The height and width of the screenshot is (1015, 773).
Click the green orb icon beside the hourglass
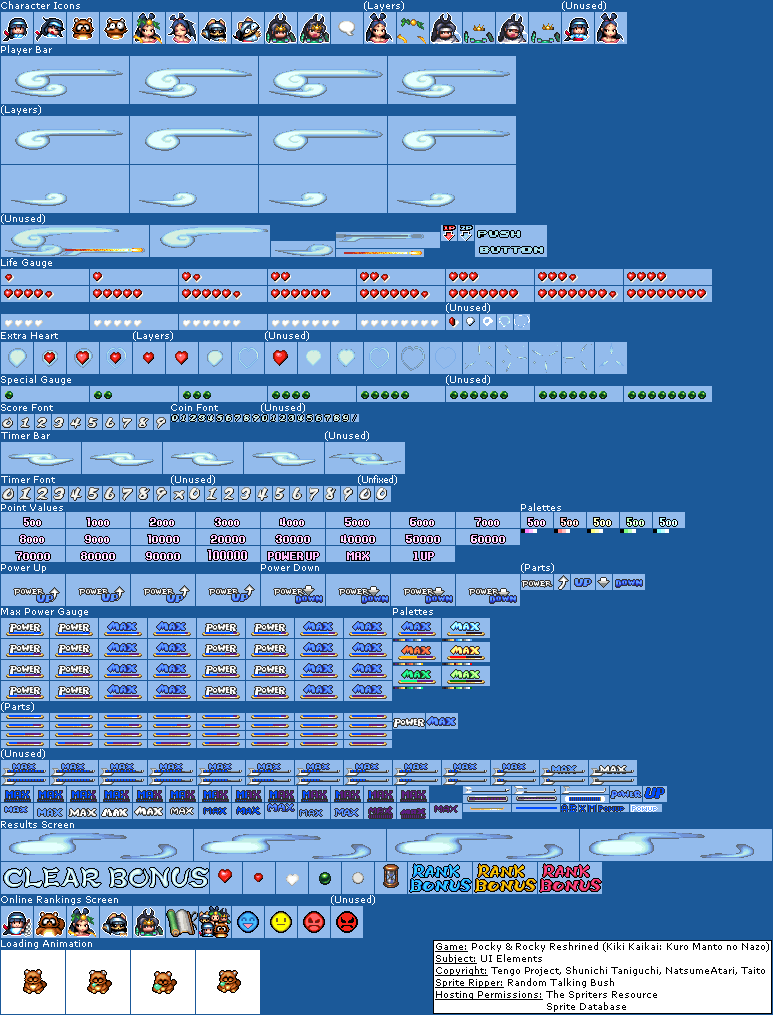(324, 878)
